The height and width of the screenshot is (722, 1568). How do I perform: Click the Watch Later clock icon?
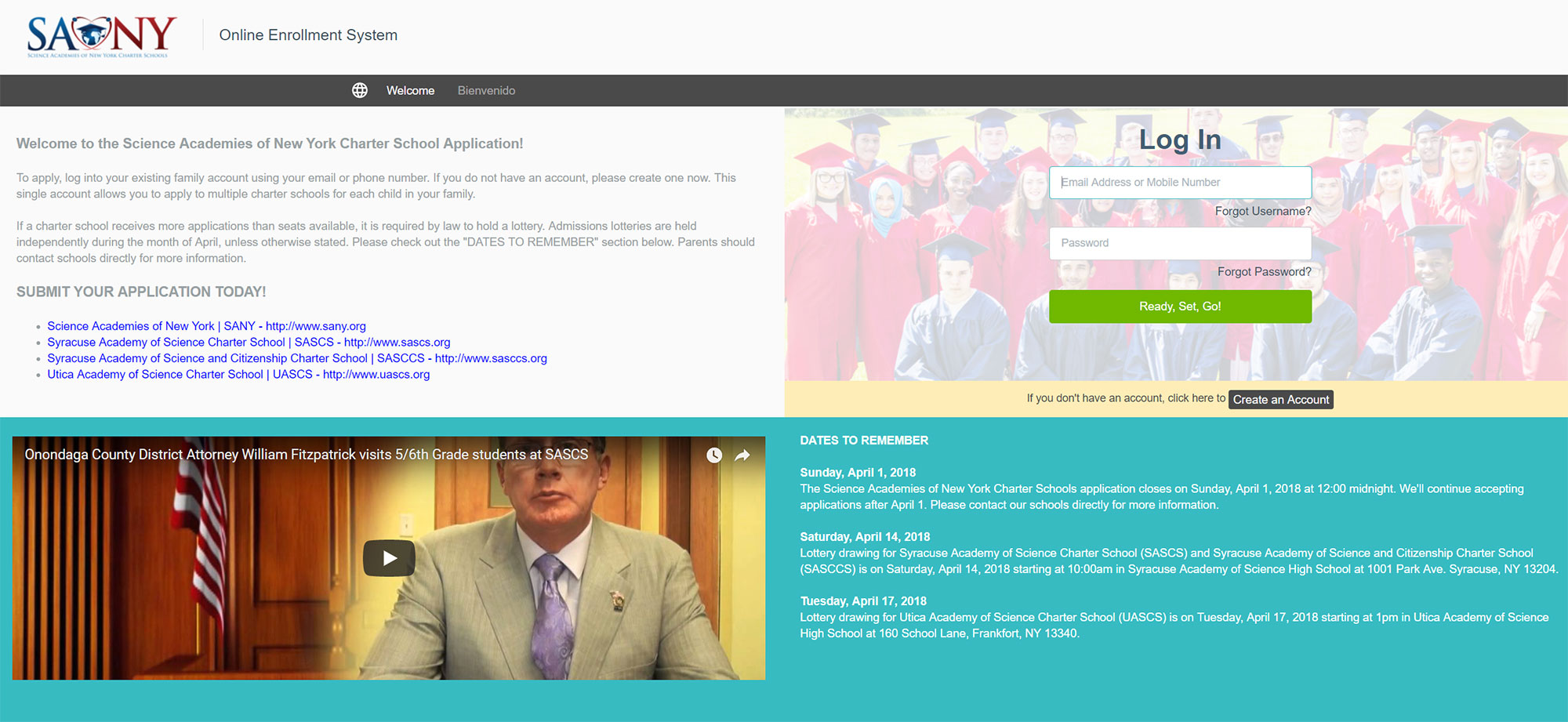713,455
